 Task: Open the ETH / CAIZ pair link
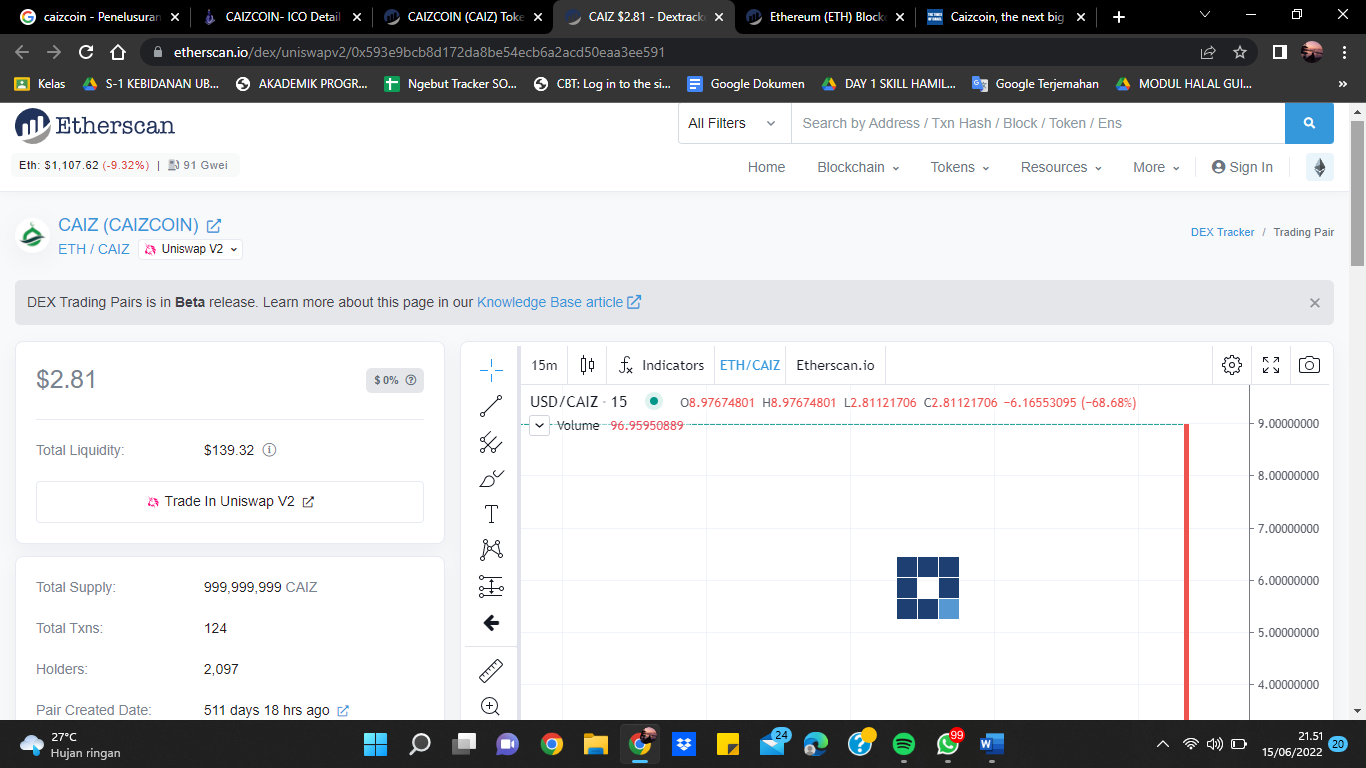click(x=94, y=249)
